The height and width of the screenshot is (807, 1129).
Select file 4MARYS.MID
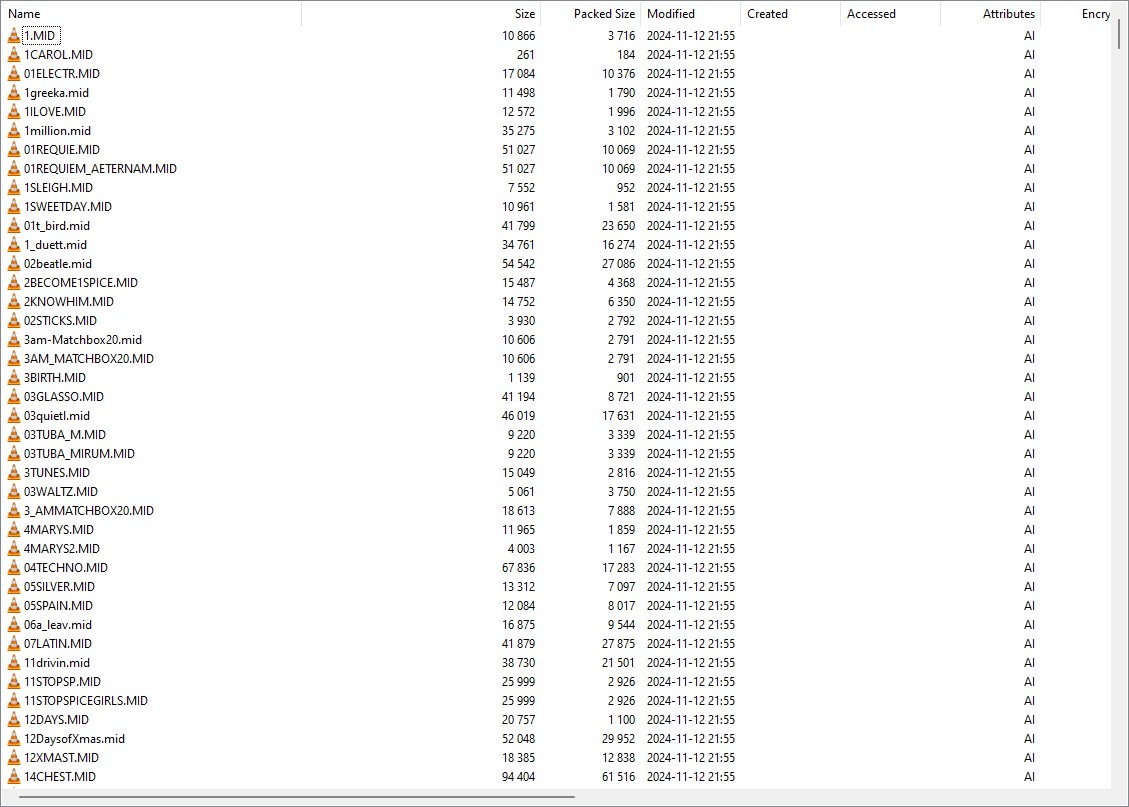coord(59,530)
